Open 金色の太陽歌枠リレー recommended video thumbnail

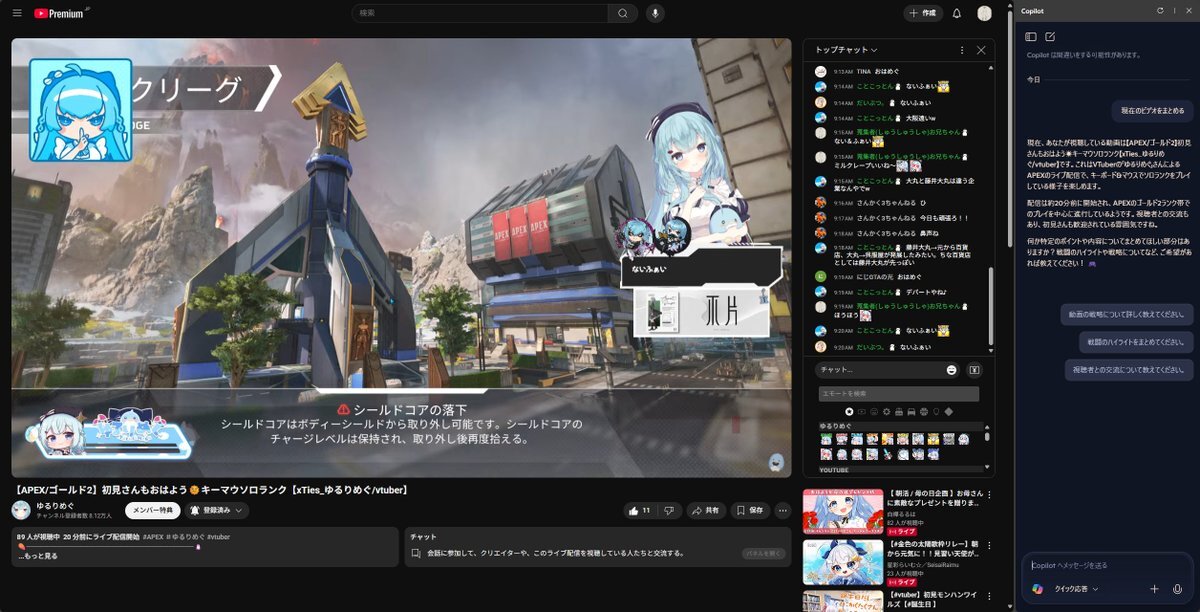coord(842,562)
